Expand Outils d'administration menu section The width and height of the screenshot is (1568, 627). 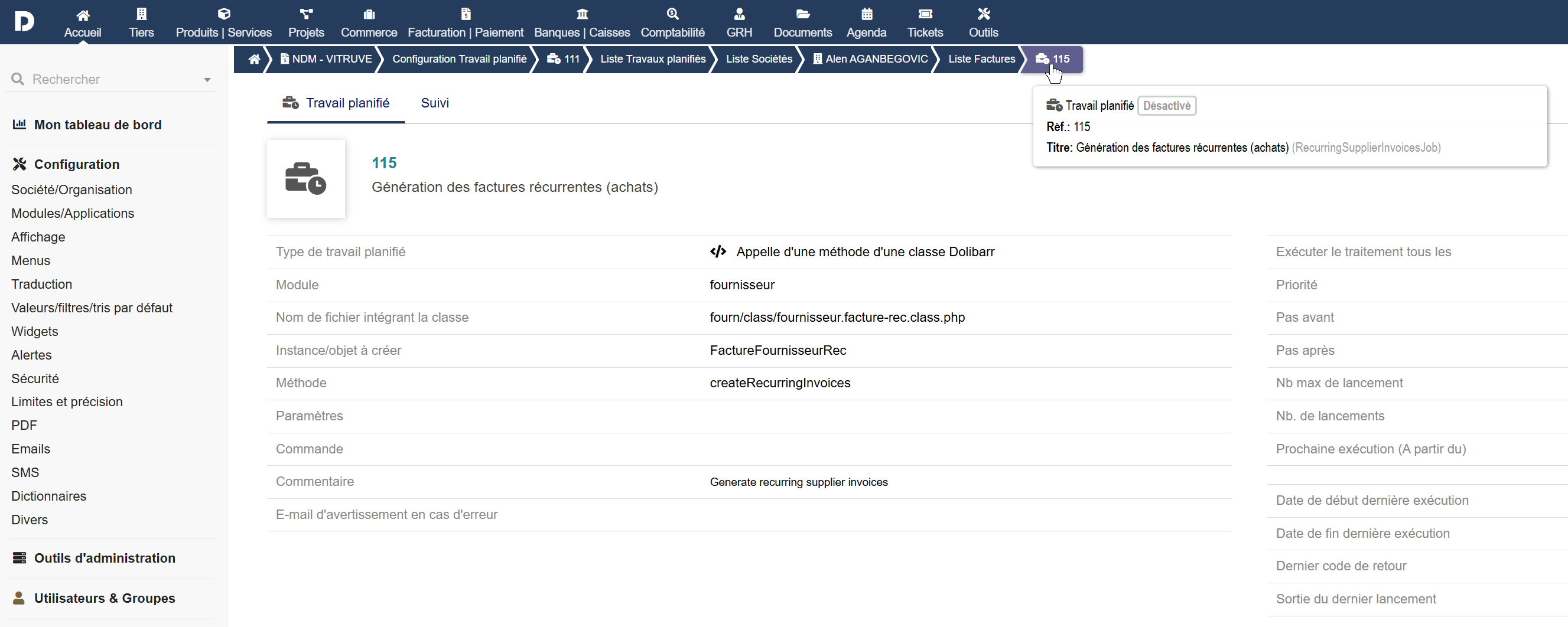pos(104,559)
